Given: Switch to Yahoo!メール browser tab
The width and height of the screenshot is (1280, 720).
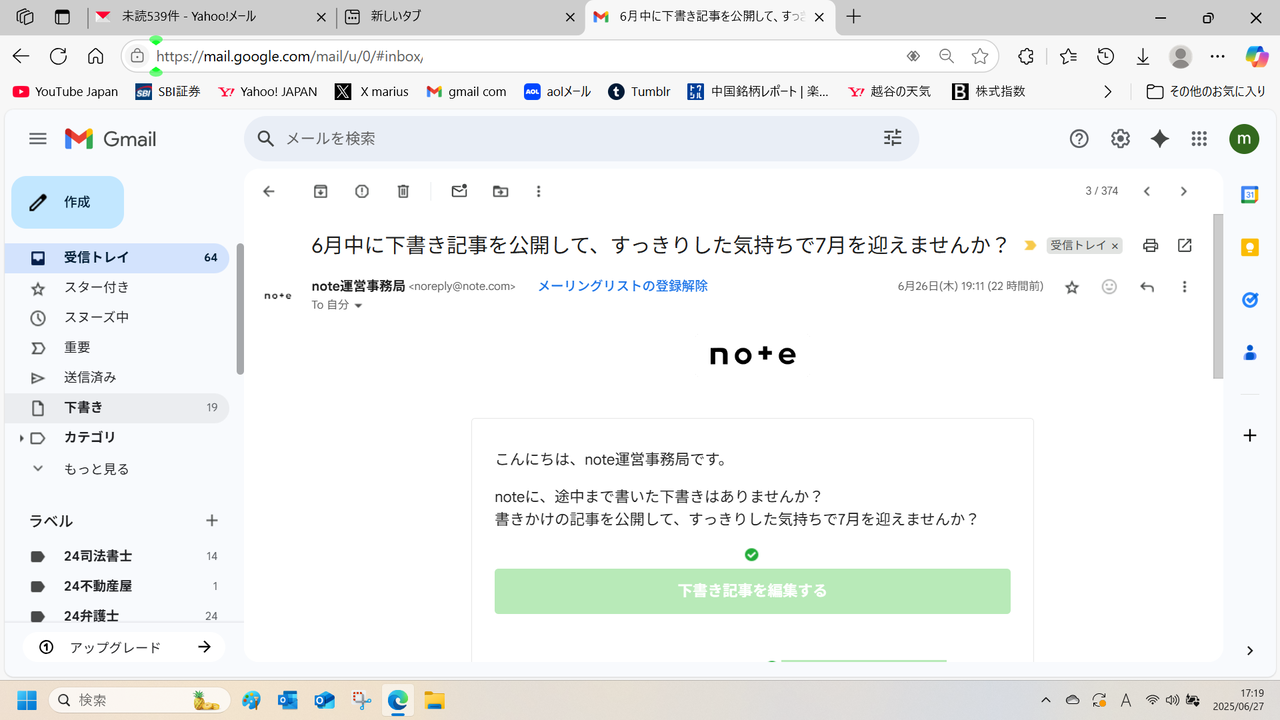Looking at the screenshot, I should click(x=210, y=17).
